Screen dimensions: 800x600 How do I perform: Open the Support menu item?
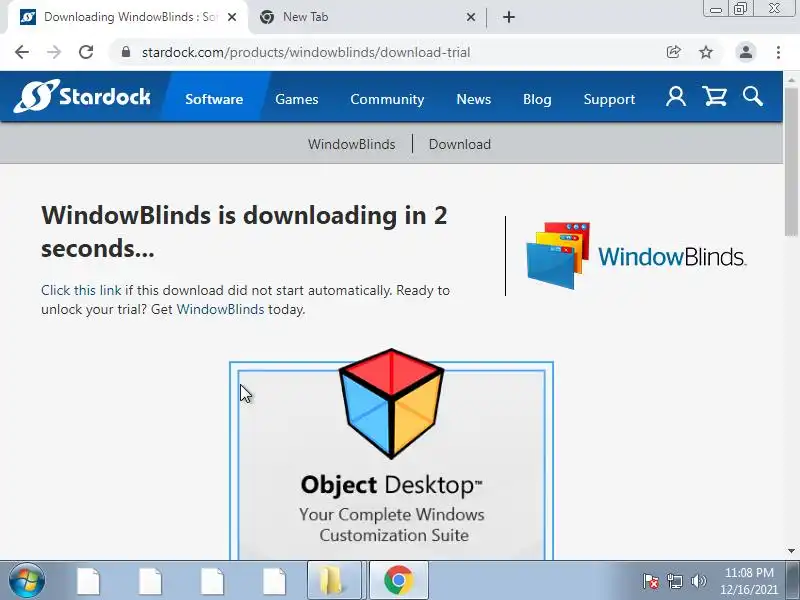click(609, 98)
